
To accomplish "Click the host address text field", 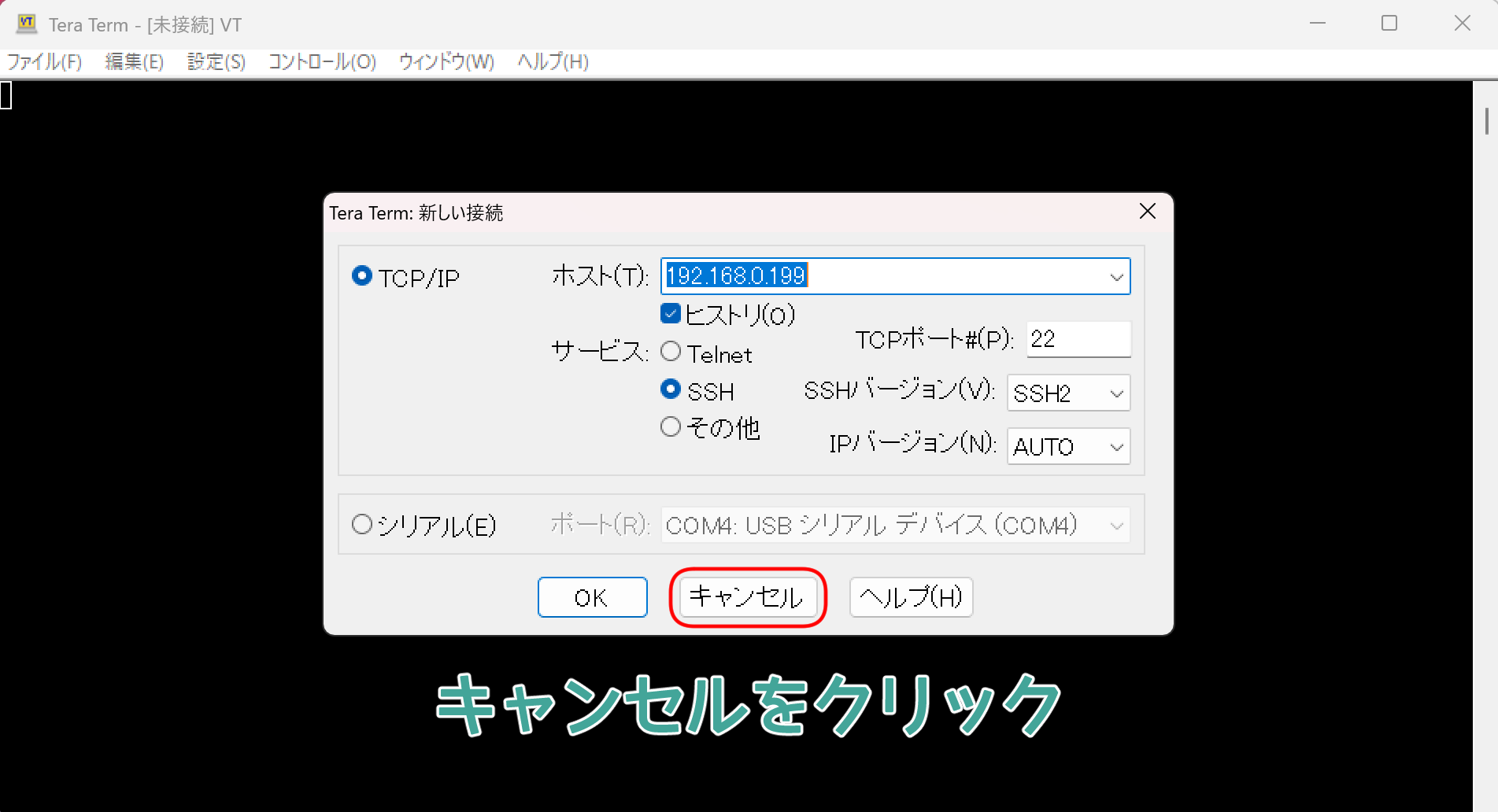I will [882, 276].
